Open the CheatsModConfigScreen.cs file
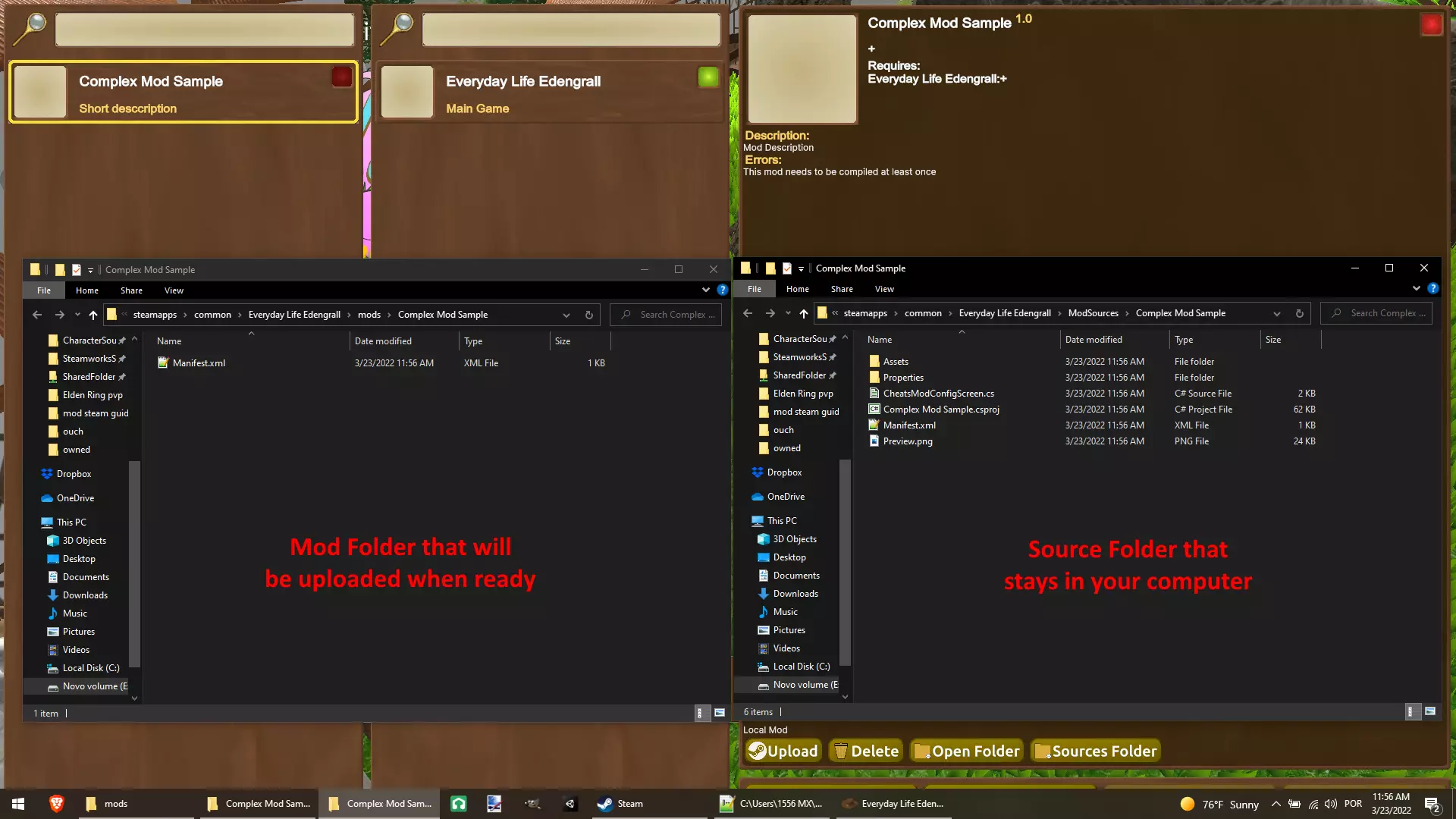1456x819 pixels. click(x=938, y=394)
